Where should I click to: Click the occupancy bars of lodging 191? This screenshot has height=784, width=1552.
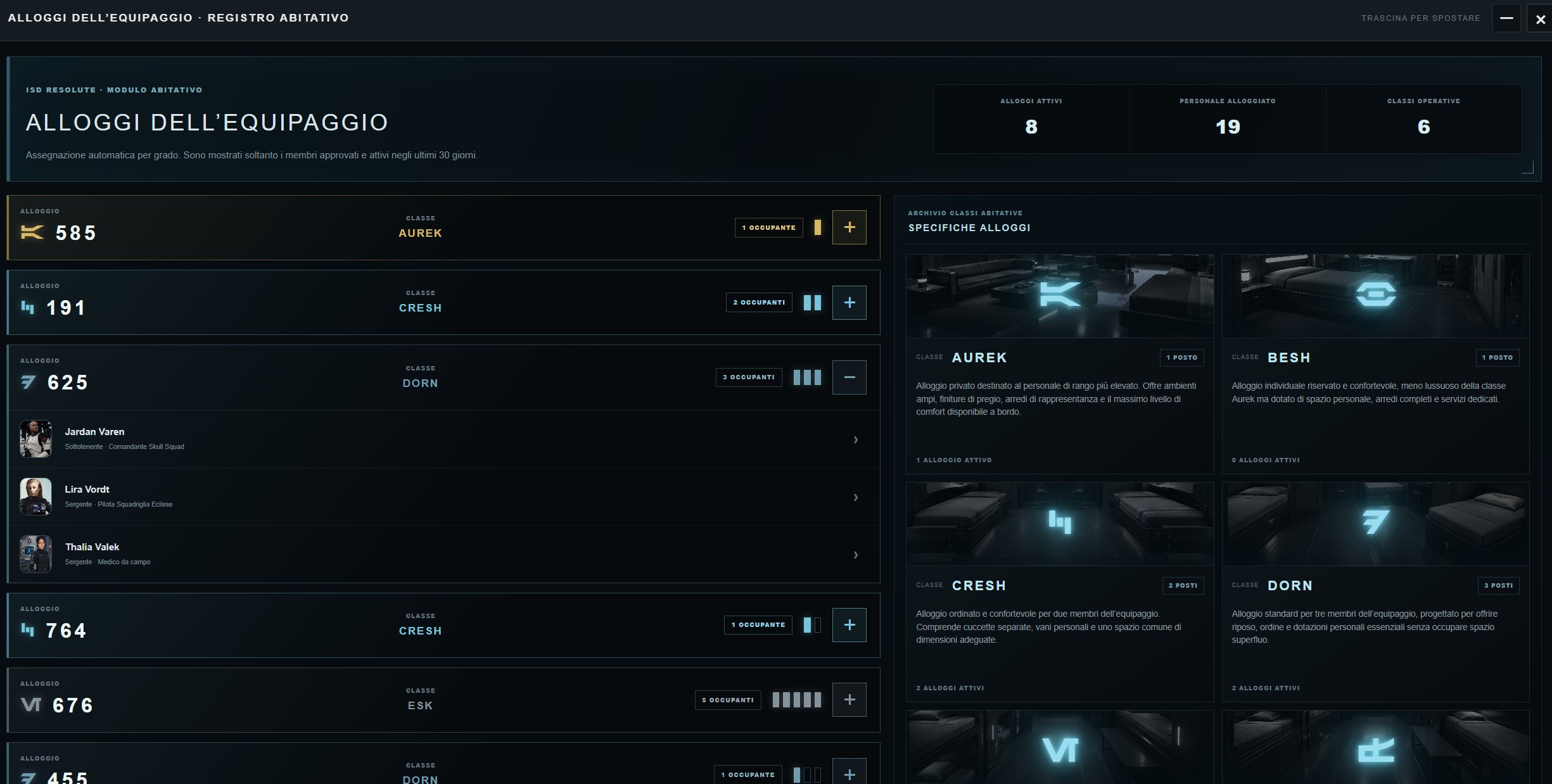[812, 303]
